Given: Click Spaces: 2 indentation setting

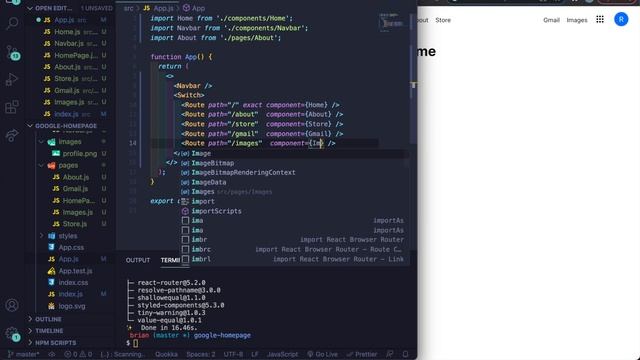Looking at the screenshot, I should [201, 354].
